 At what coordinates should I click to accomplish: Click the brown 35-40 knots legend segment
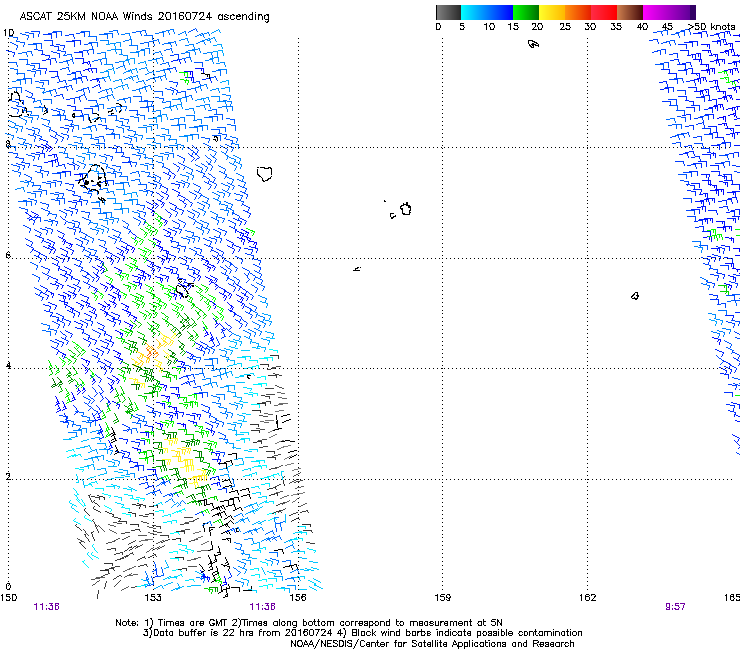pyautogui.click(x=630, y=12)
